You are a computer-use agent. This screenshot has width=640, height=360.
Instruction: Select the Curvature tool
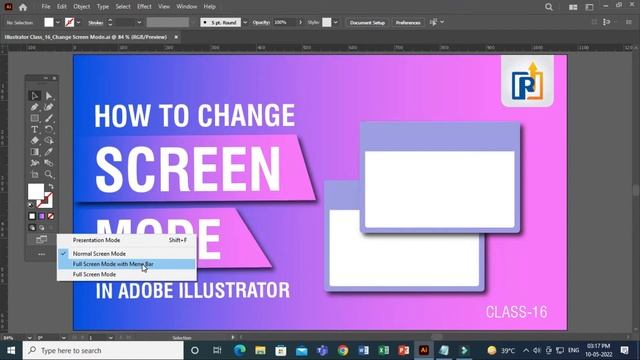(49, 107)
